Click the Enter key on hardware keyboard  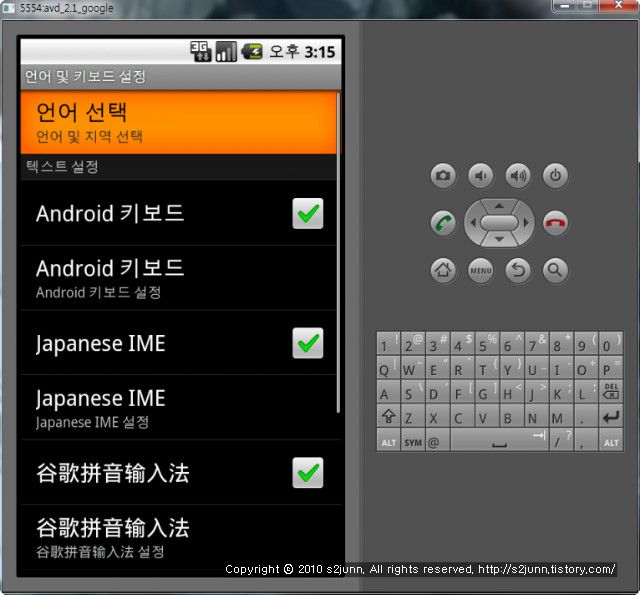611,416
